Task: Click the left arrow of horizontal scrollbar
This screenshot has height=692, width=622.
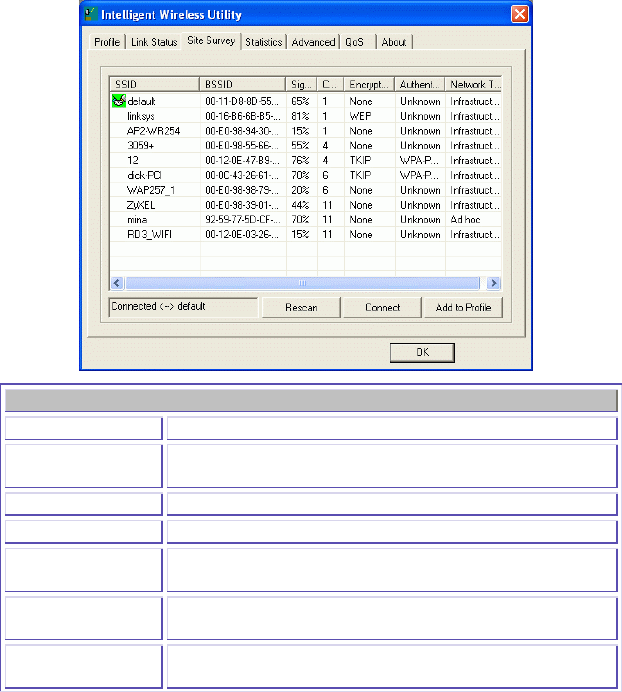Action: [117, 283]
